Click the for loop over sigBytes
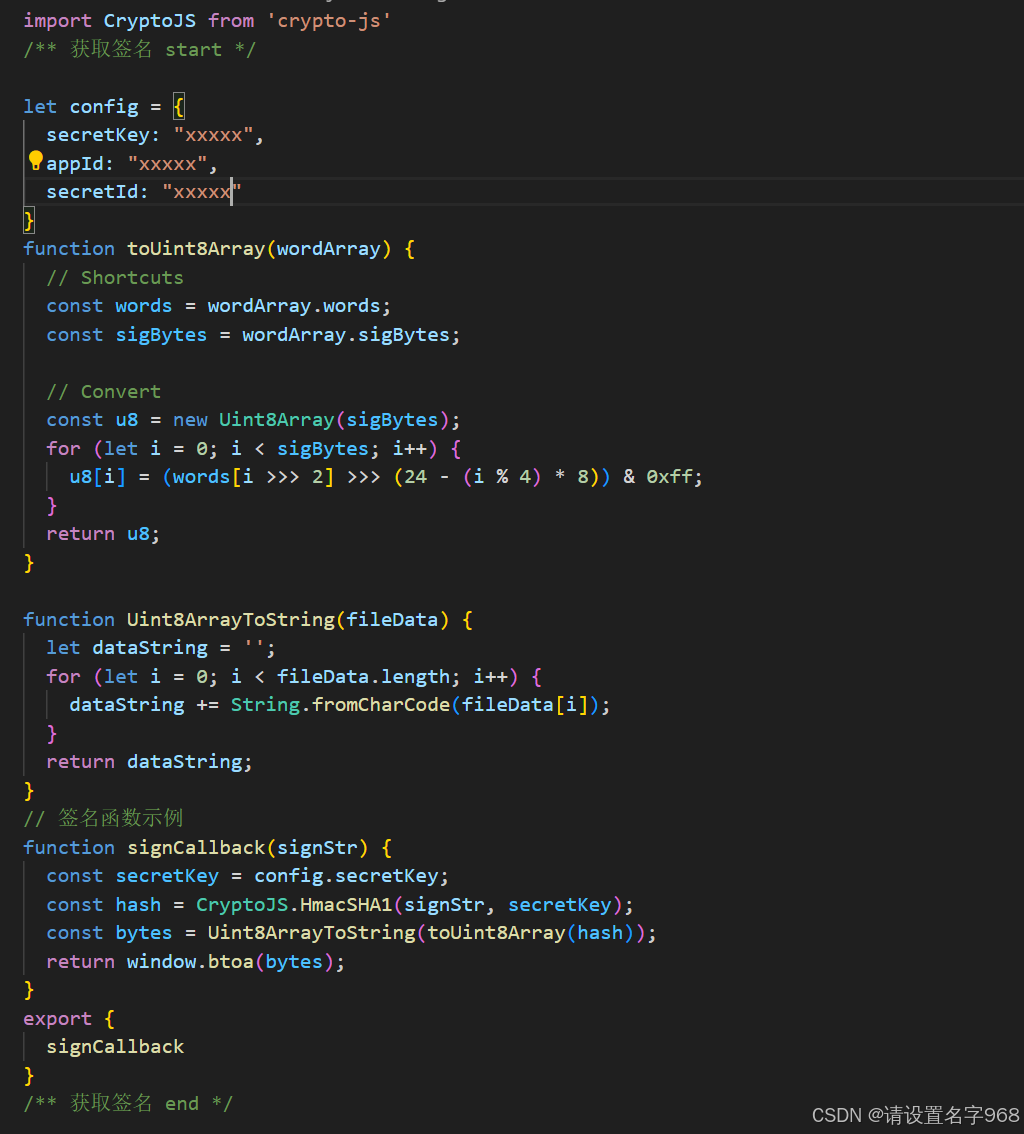Viewport: 1024px width, 1134px height. 253,449
